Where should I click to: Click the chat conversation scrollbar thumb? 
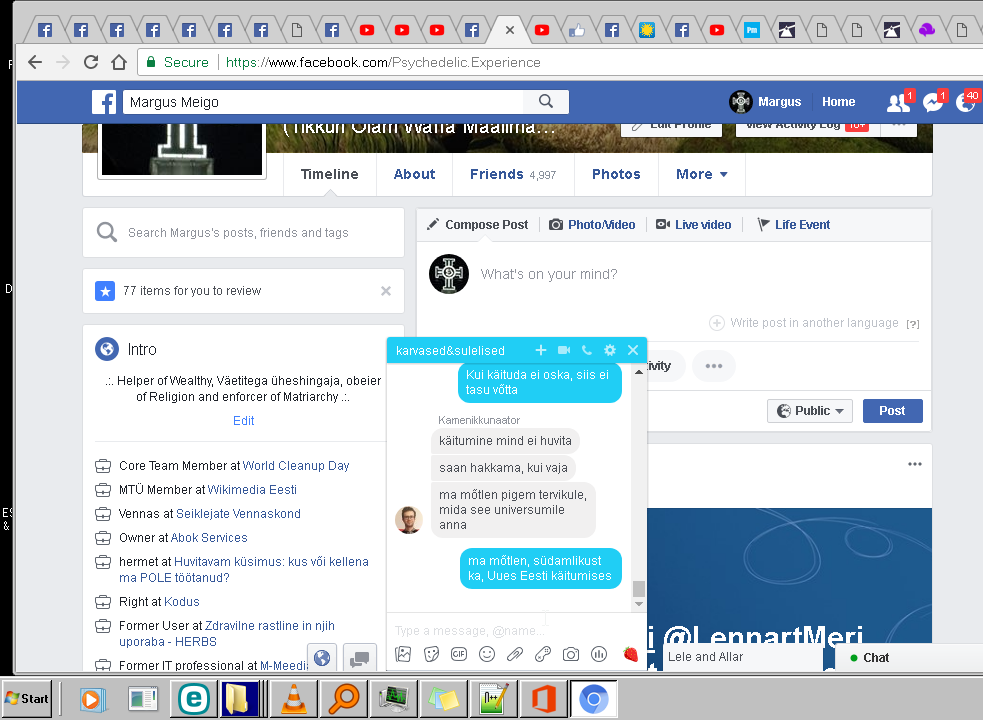[x=639, y=589]
